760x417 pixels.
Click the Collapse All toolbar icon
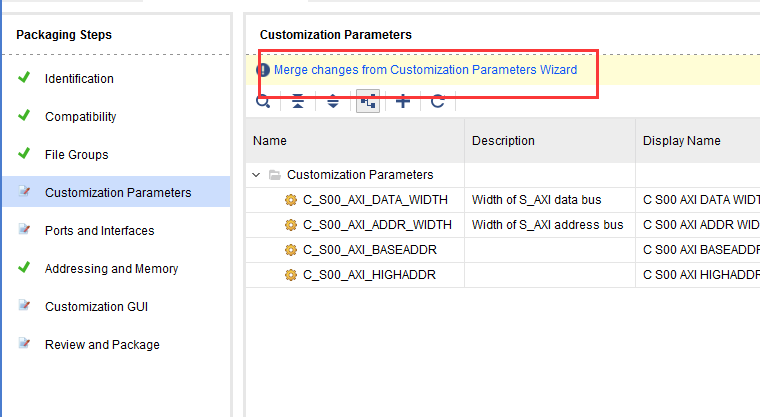point(298,101)
